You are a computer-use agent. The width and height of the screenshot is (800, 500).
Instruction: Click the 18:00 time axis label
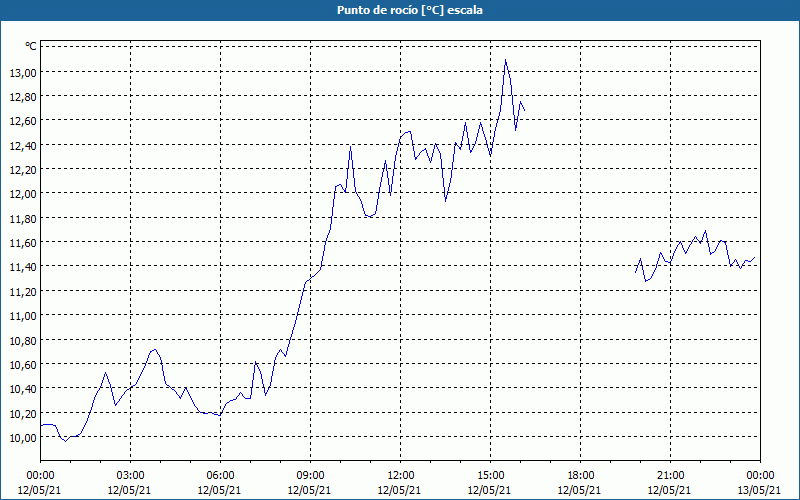click(580, 476)
